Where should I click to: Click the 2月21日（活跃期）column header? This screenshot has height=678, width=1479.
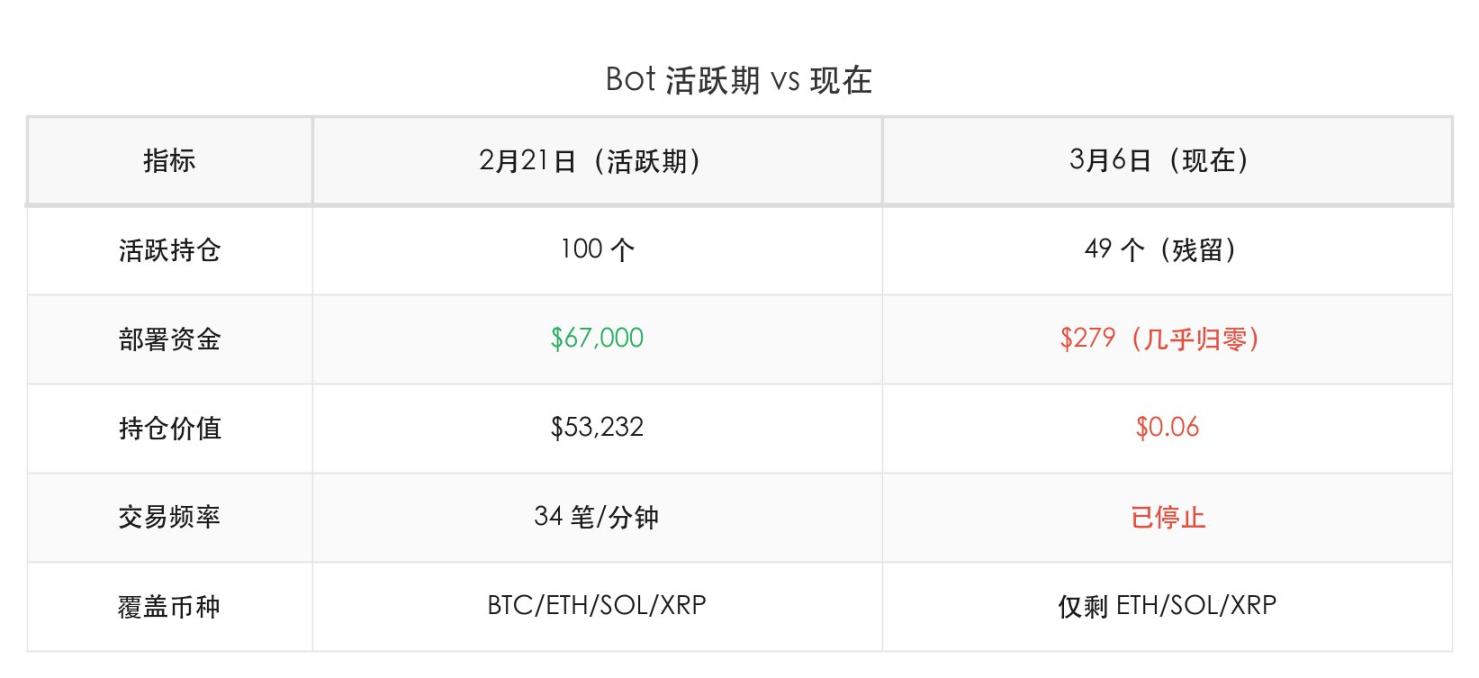coord(596,161)
